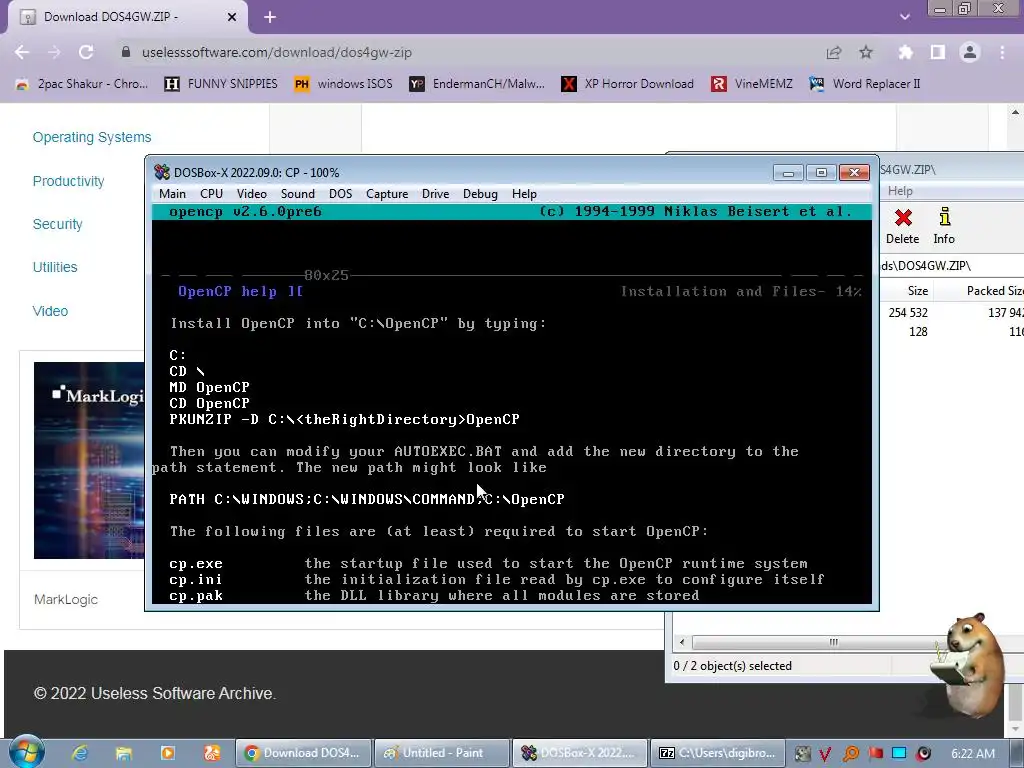Open the Debug menu in DOSBox-X
The width and height of the screenshot is (1024, 768).
click(480, 194)
